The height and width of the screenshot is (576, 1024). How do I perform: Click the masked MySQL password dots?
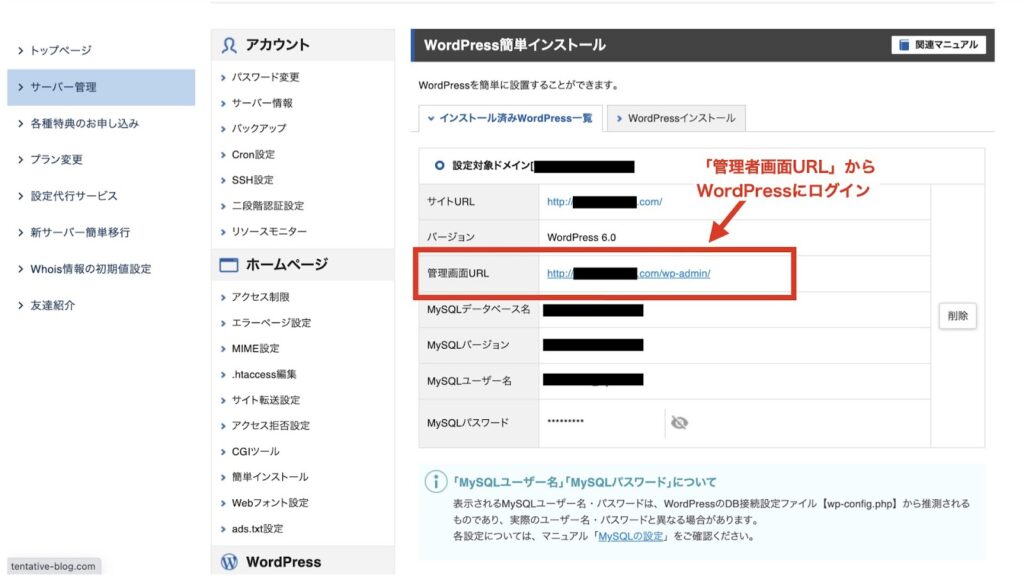click(566, 421)
